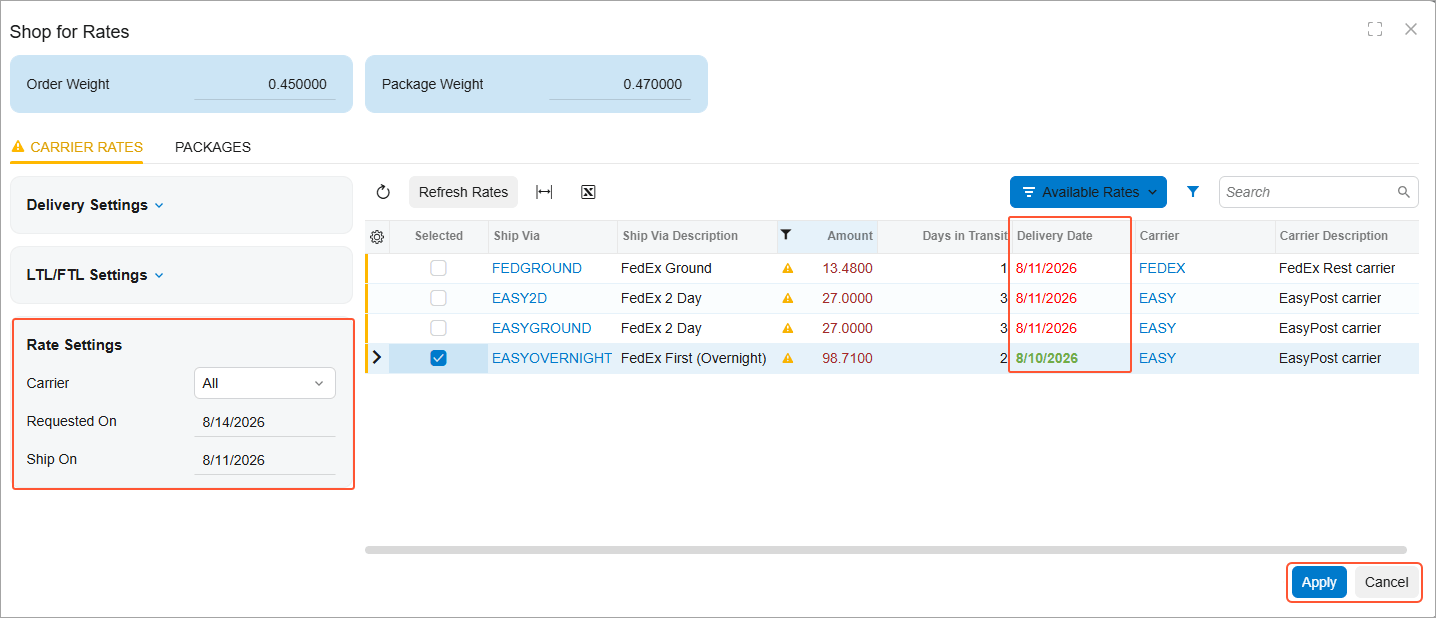The width and height of the screenshot is (1436, 618).
Task: Click the search magnifier icon
Action: click(x=1404, y=192)
